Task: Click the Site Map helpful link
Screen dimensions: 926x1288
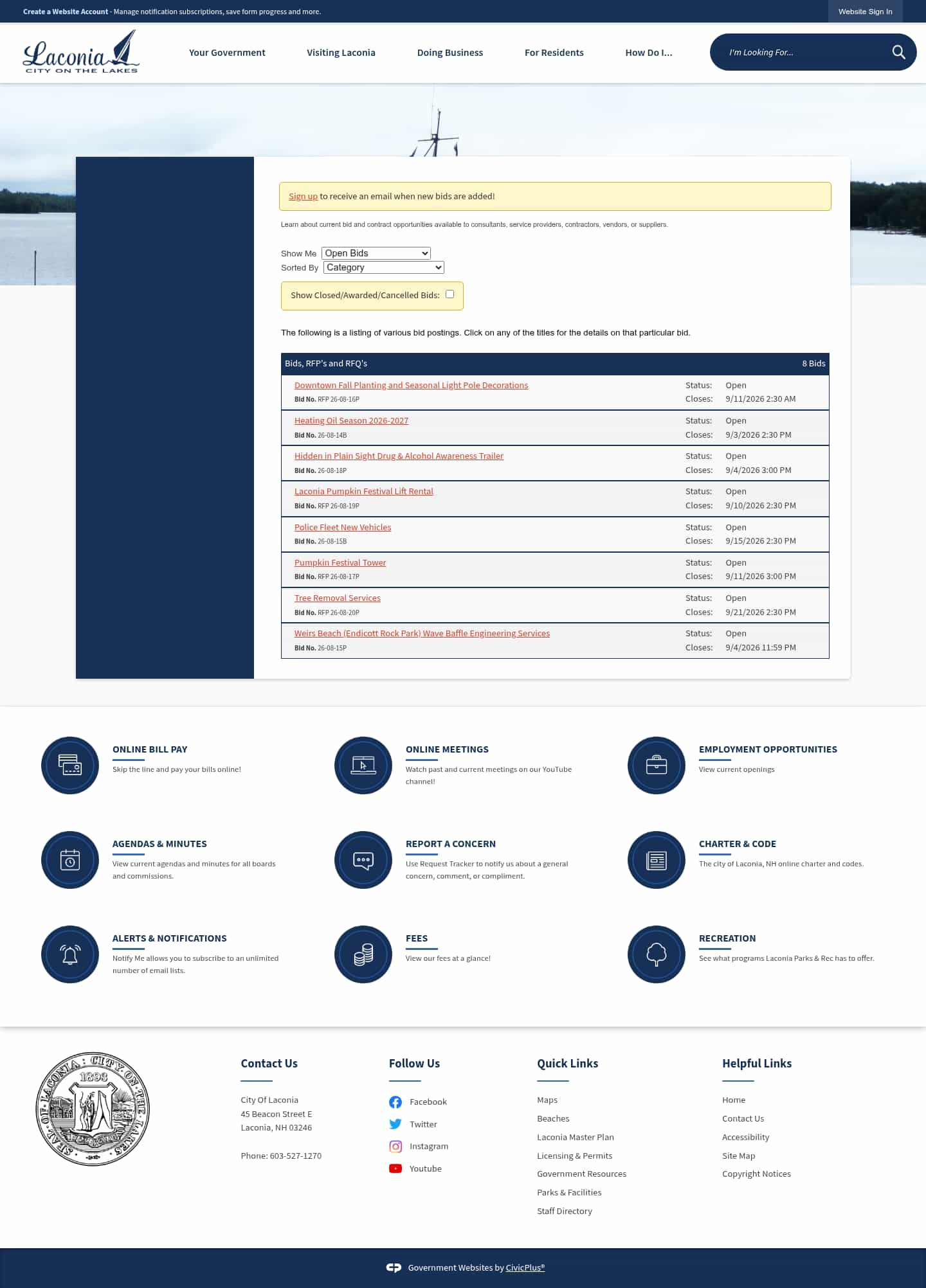Action: point(739,1156)
